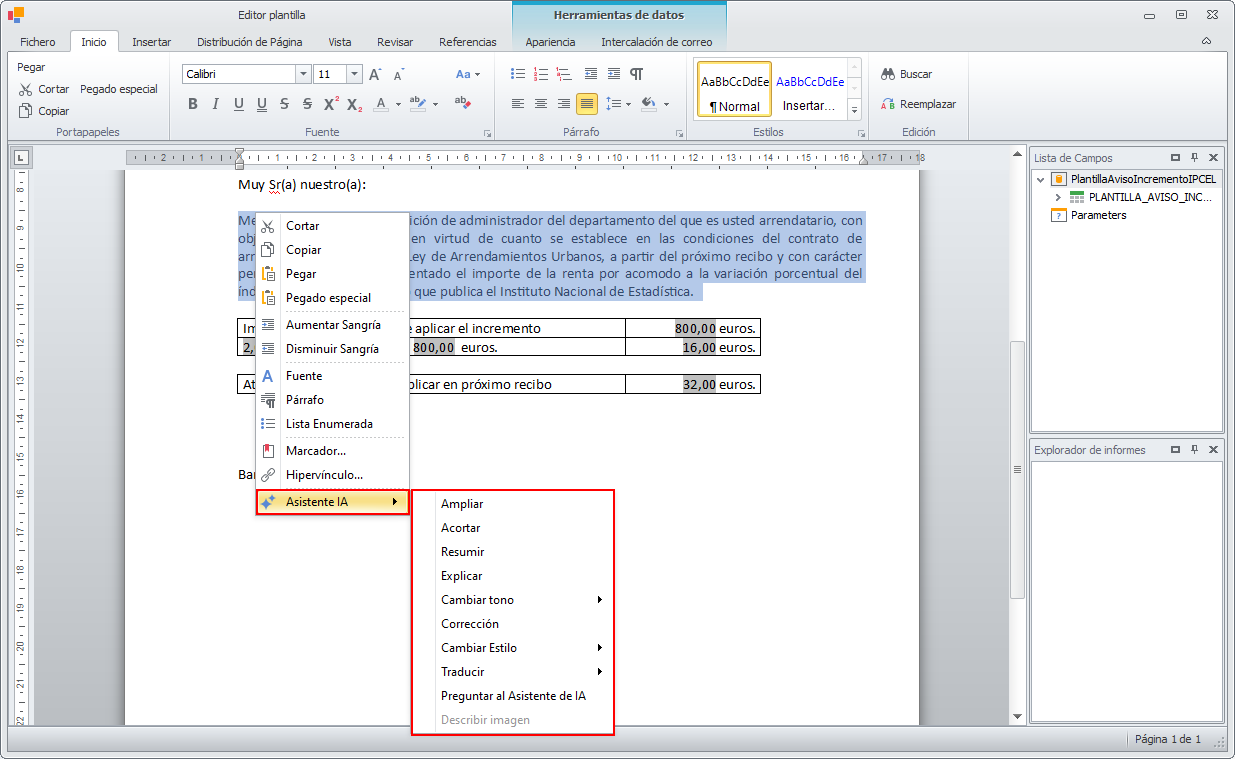Select the Parameters item in field list

pos(1098,215)
